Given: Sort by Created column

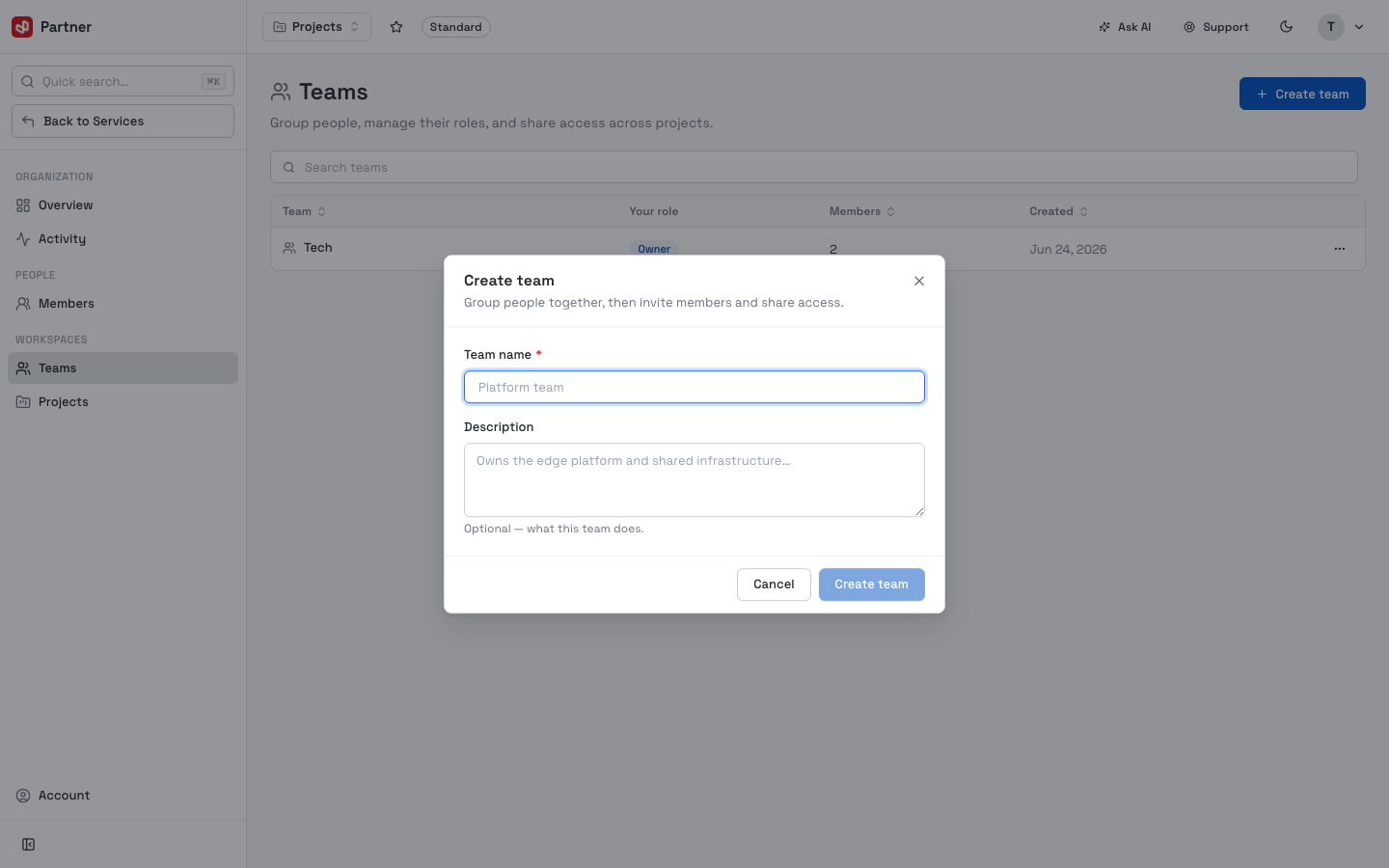Looking at the screenshot, I should coord(1058,211).
